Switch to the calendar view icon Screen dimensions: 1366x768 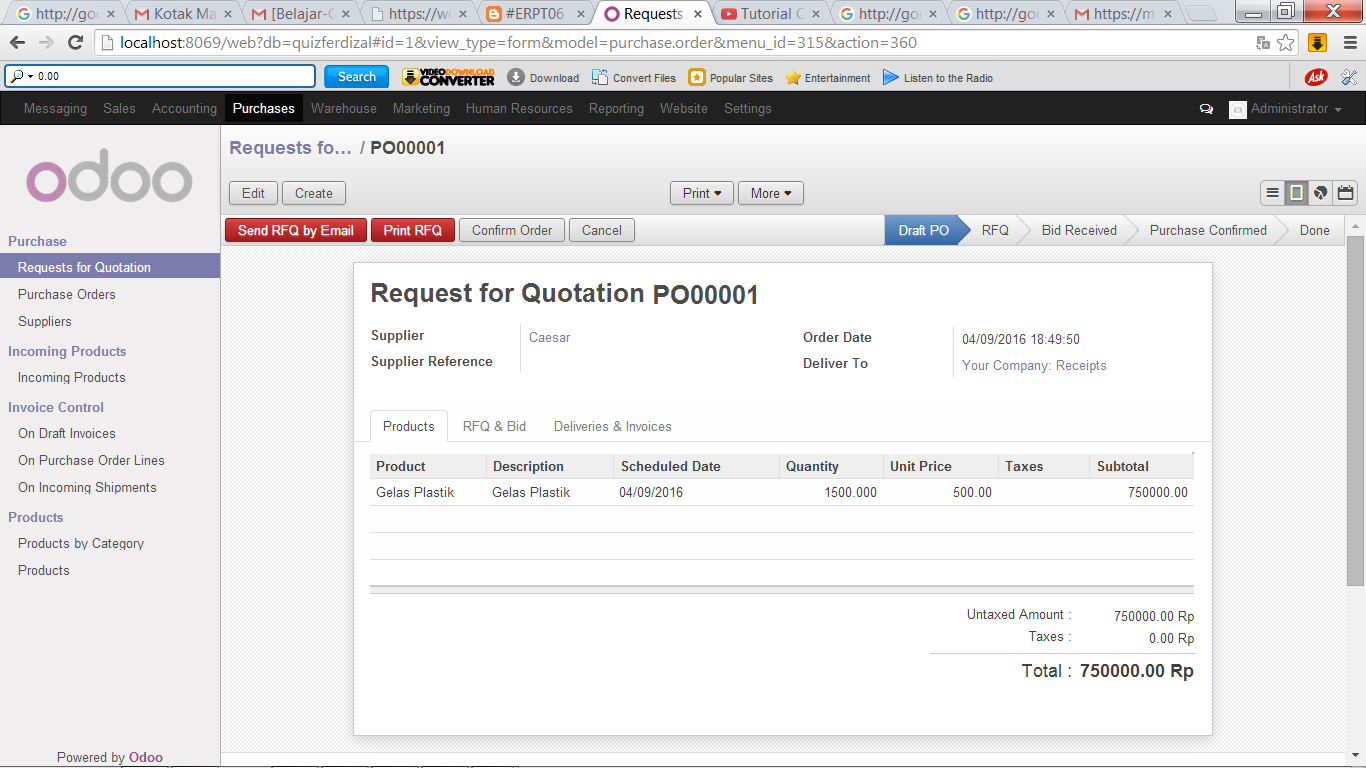click(x=1345, y=193)
